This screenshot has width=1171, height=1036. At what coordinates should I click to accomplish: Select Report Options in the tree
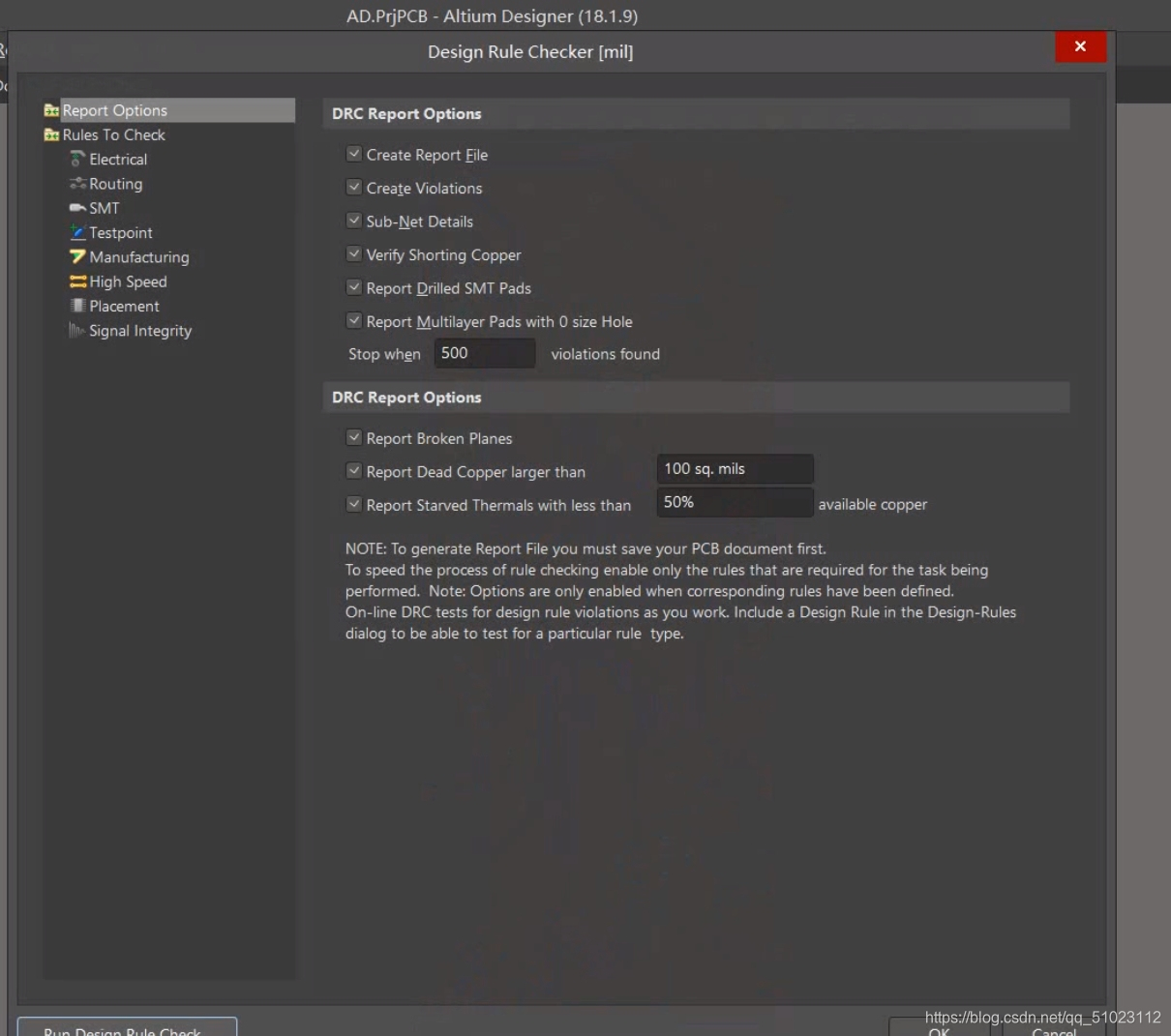point(114,110)
